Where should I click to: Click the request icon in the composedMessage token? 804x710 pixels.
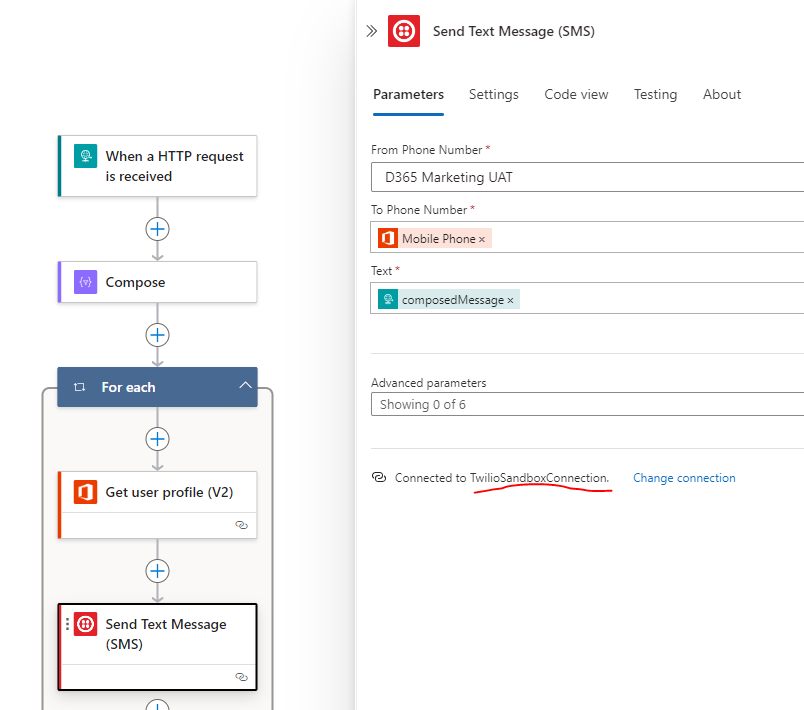tap(388, 299)
